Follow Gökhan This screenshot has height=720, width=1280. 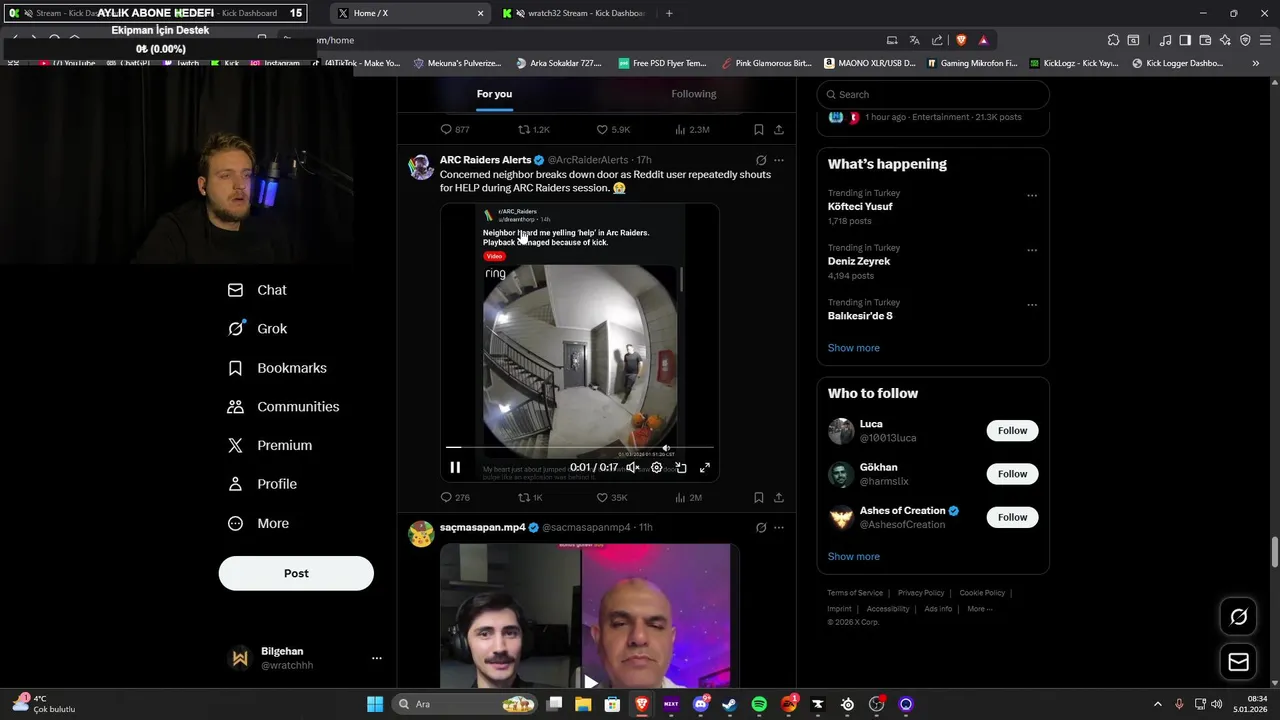1012,474
